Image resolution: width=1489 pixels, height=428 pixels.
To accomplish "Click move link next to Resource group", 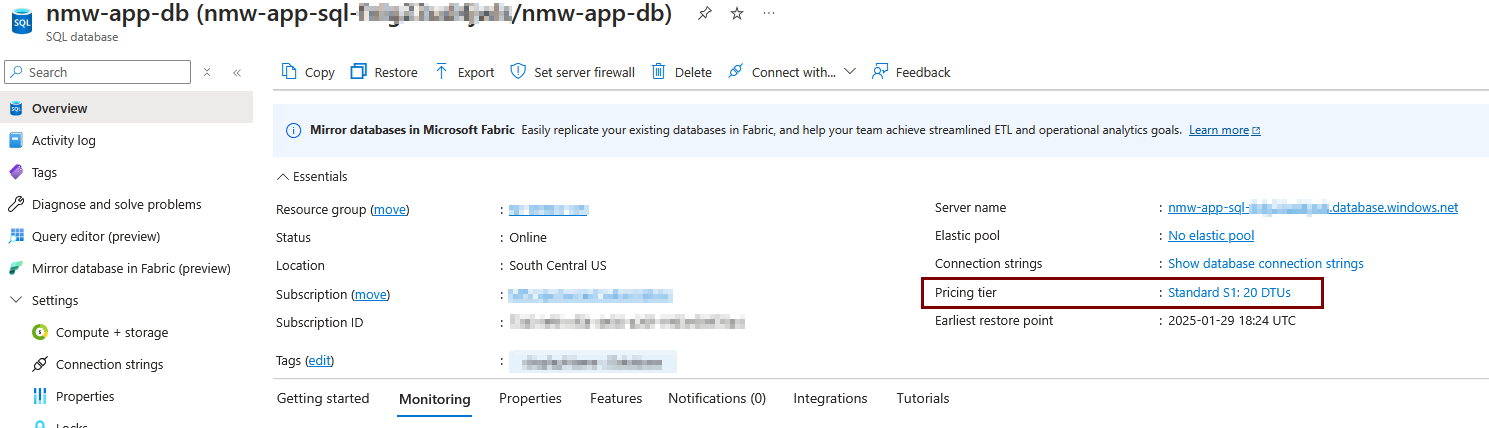I will click(x=391, y=210).
